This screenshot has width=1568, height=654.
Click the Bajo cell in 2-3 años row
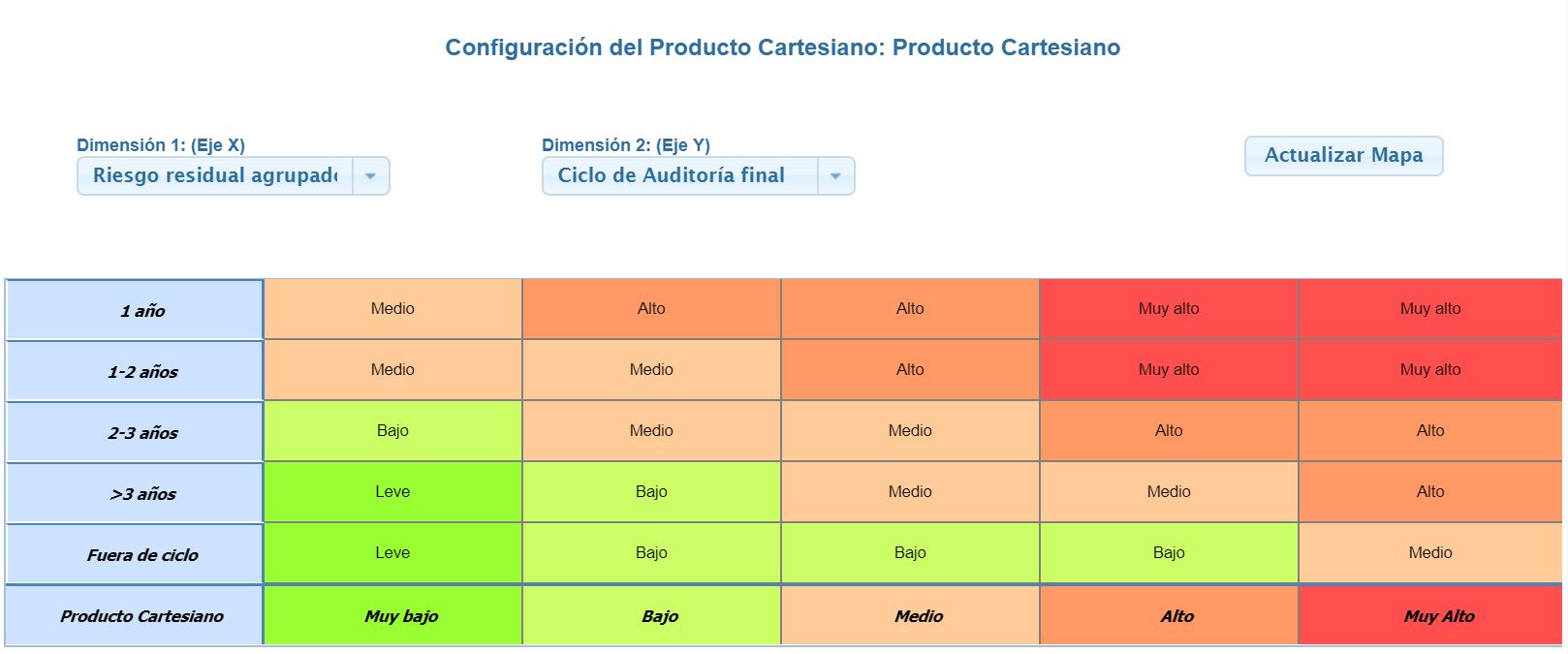(x=392, y=431)
